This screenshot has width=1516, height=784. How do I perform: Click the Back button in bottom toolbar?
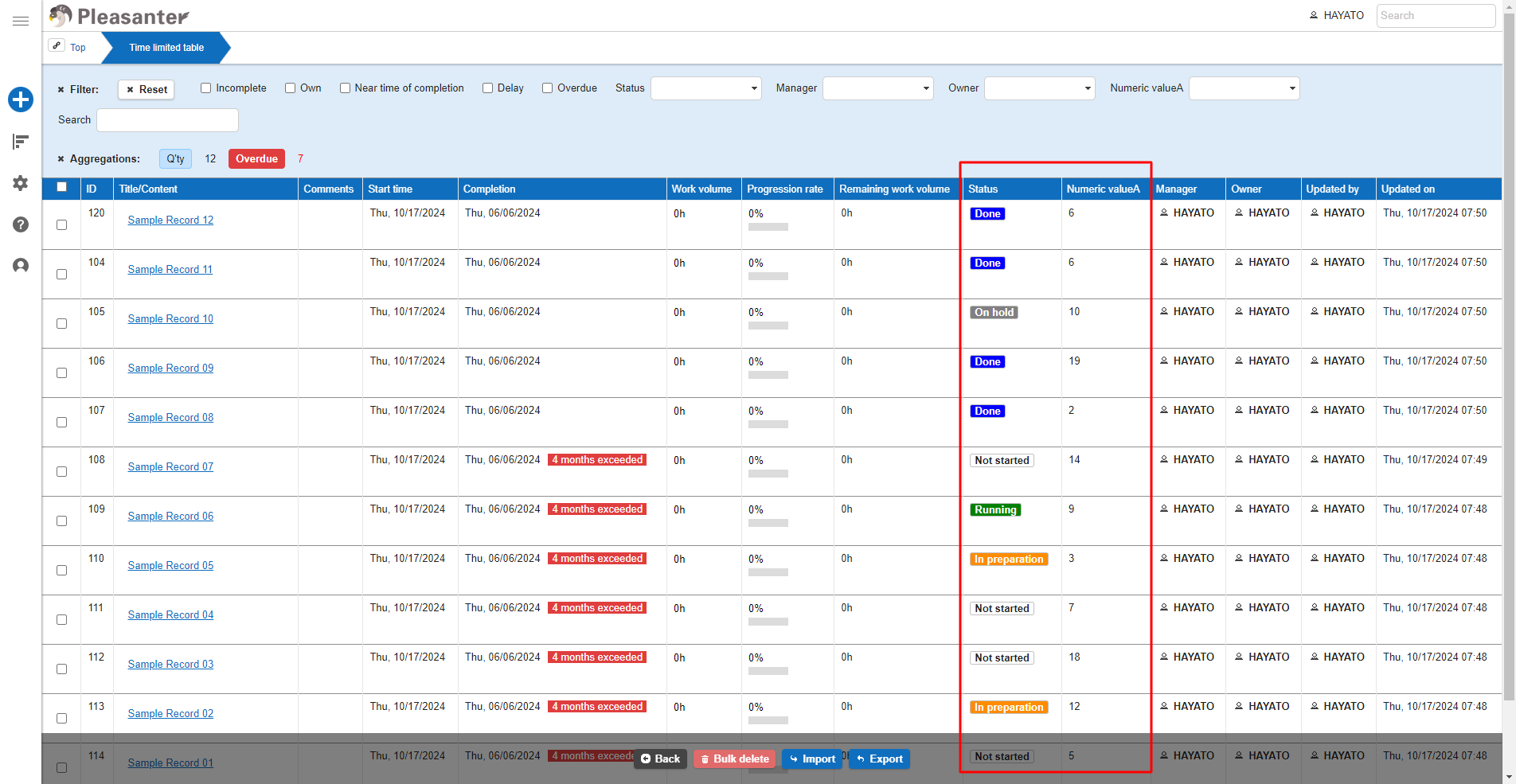tap(661, 759)
